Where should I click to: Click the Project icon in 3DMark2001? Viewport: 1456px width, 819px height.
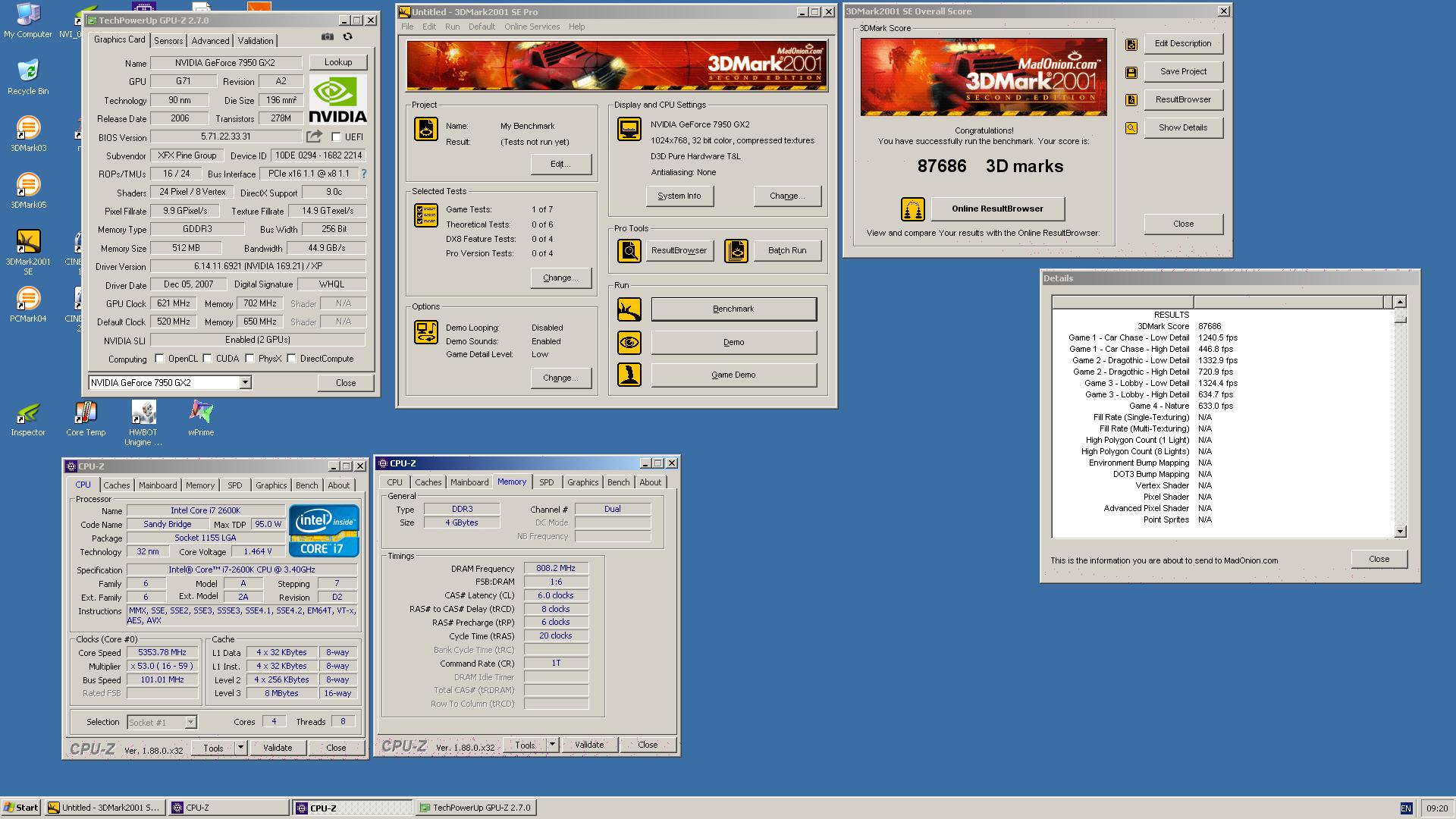(426, 129)
